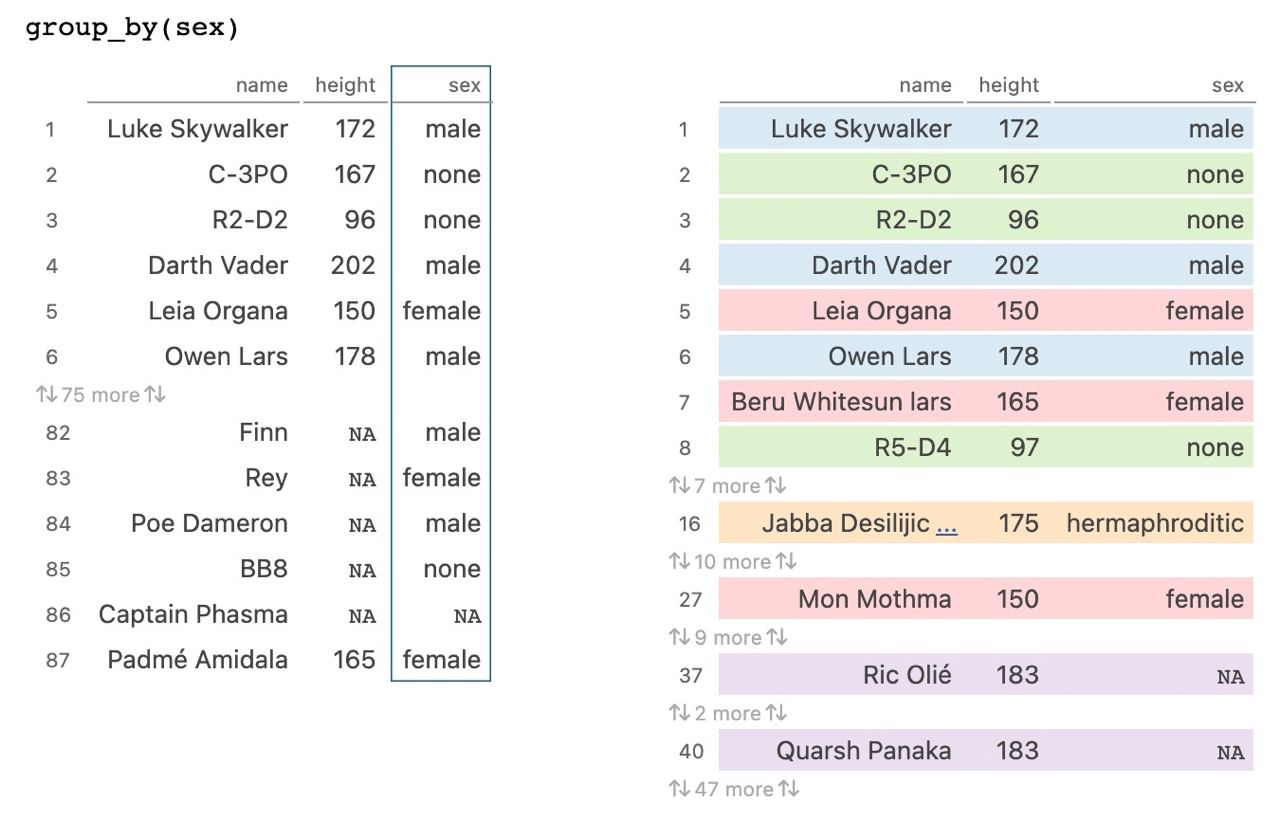Select the highlighted sex column header in left table
The width and height of the screenshot is (1280, 821).
(464, 86)
